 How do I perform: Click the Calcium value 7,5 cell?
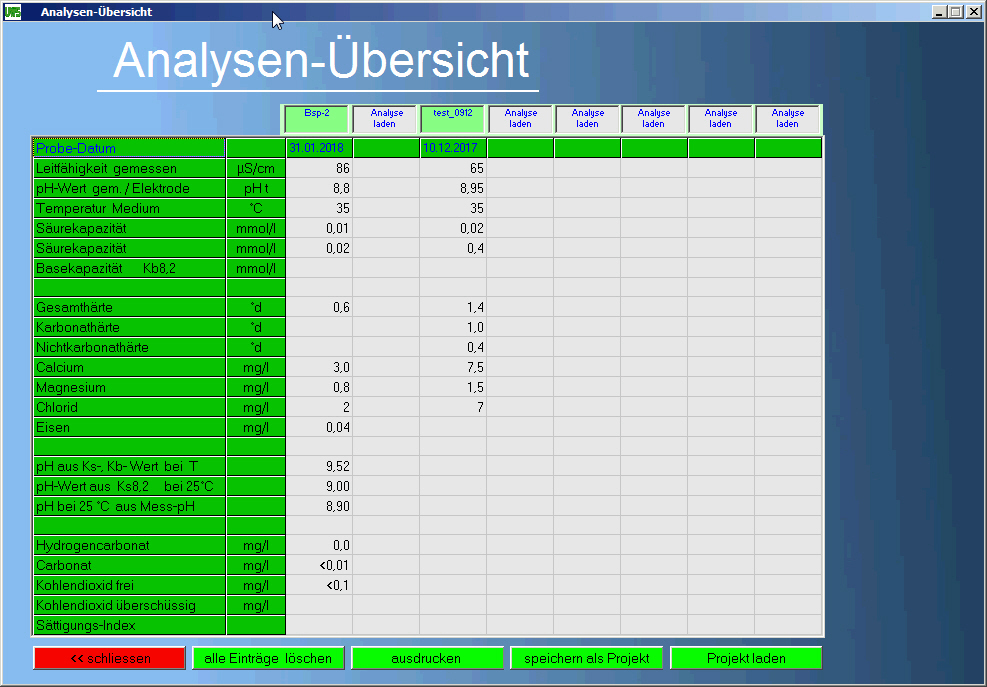click(453, 368)
